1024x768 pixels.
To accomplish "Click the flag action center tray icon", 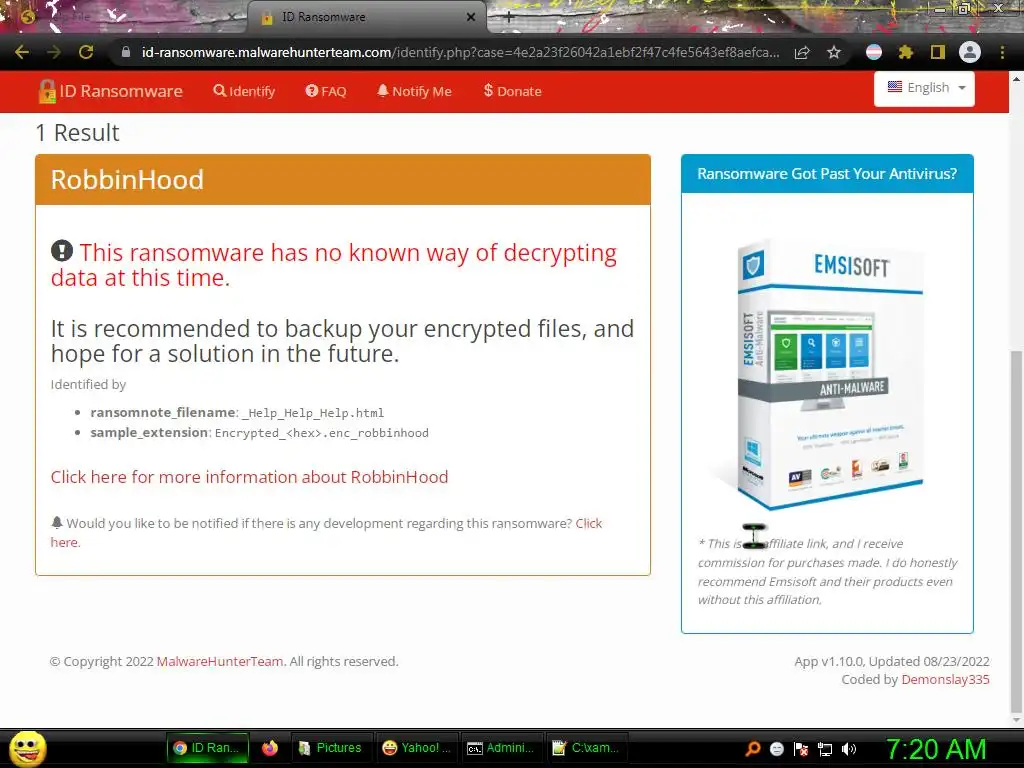I will (801, 749).
